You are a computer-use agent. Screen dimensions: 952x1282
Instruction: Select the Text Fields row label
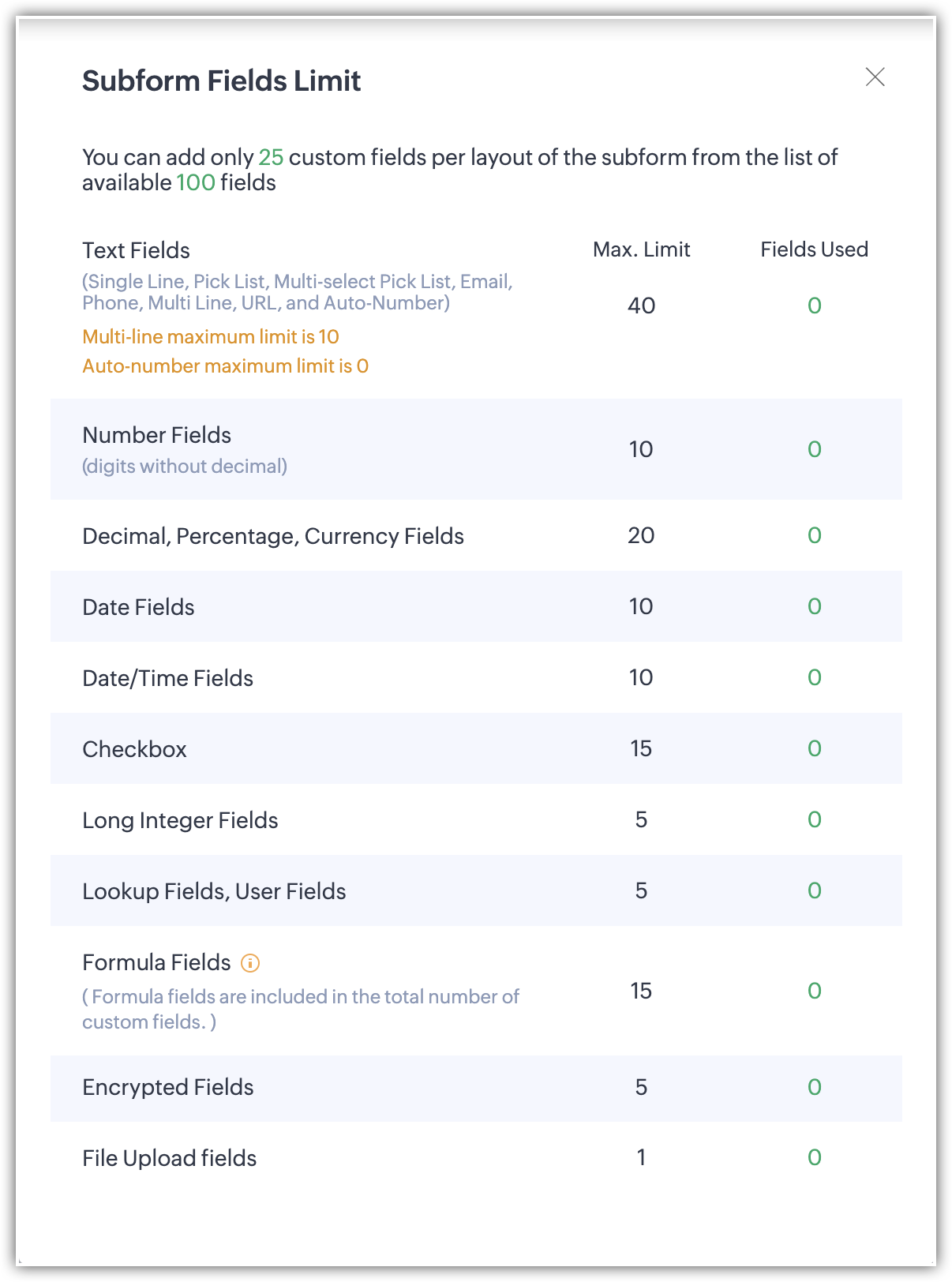tap(136, 250)
